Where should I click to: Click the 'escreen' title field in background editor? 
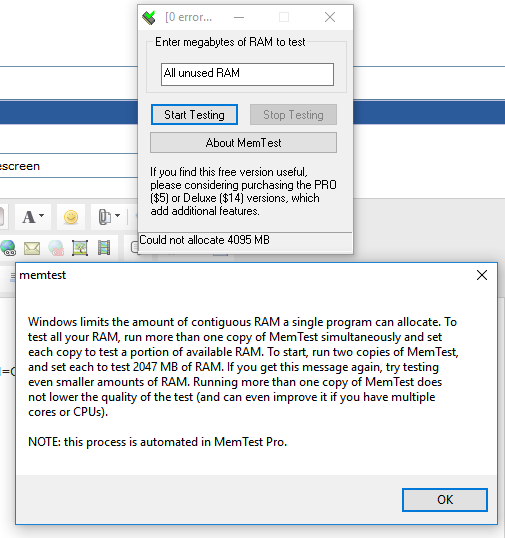(x=69, y=166)
